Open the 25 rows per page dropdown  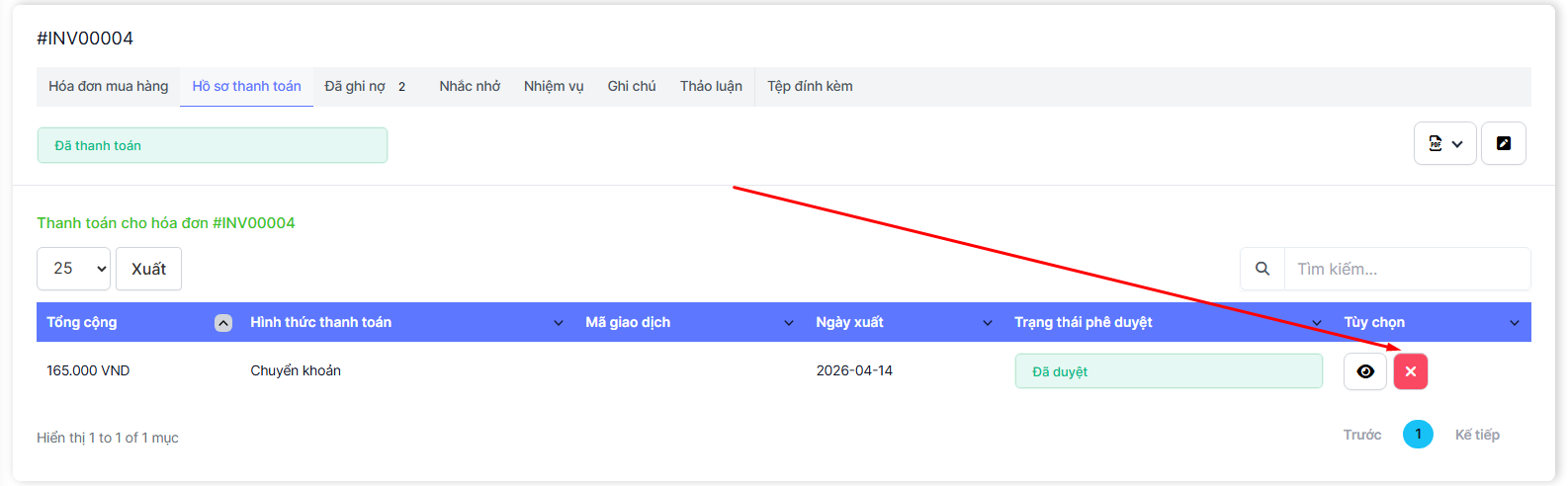(x=74, y=269)
